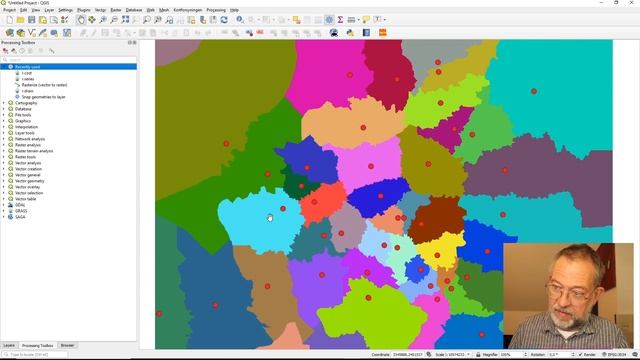Select the Zoom In tool
Viewport: 640px width, 360px height.
pyautogui.click(x=103, y=20)
